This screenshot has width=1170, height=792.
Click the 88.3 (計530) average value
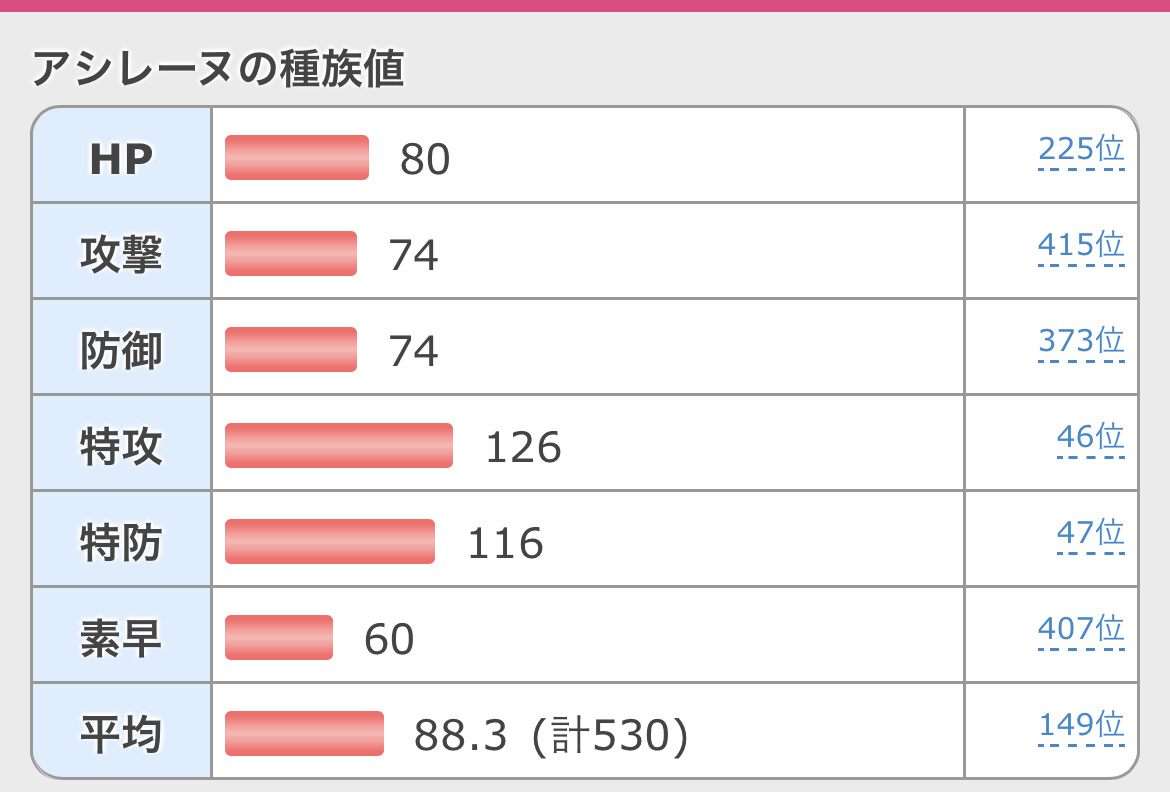tap(551, 736)
